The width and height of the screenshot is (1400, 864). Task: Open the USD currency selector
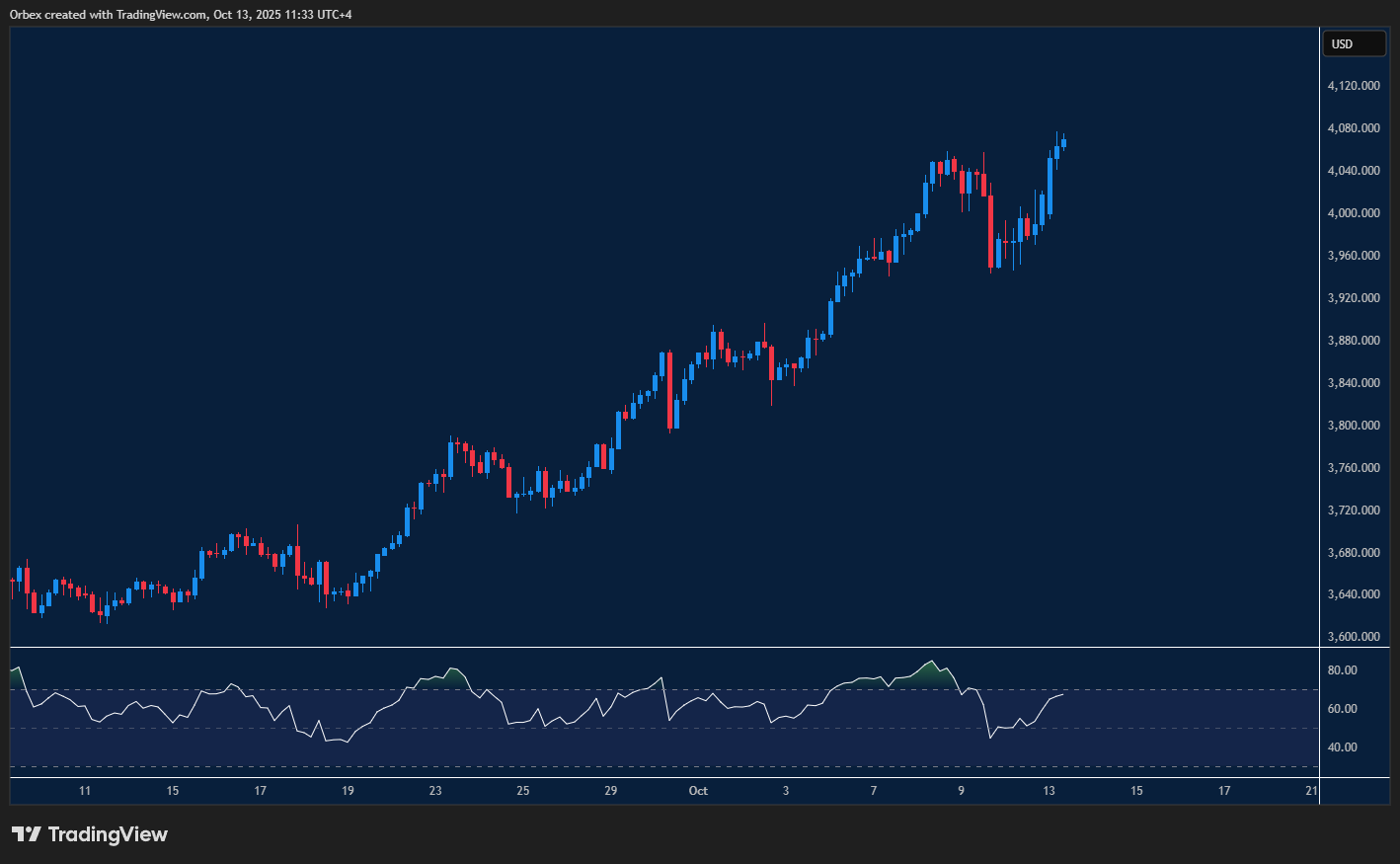(x=1353, y=44)
